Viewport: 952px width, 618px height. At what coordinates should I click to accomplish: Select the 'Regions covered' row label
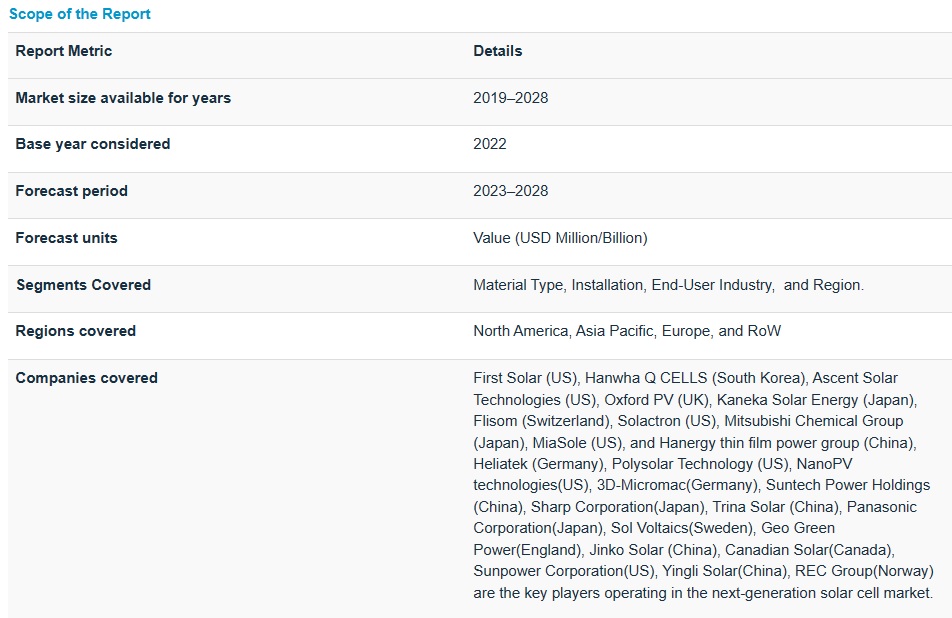[76, 331]
